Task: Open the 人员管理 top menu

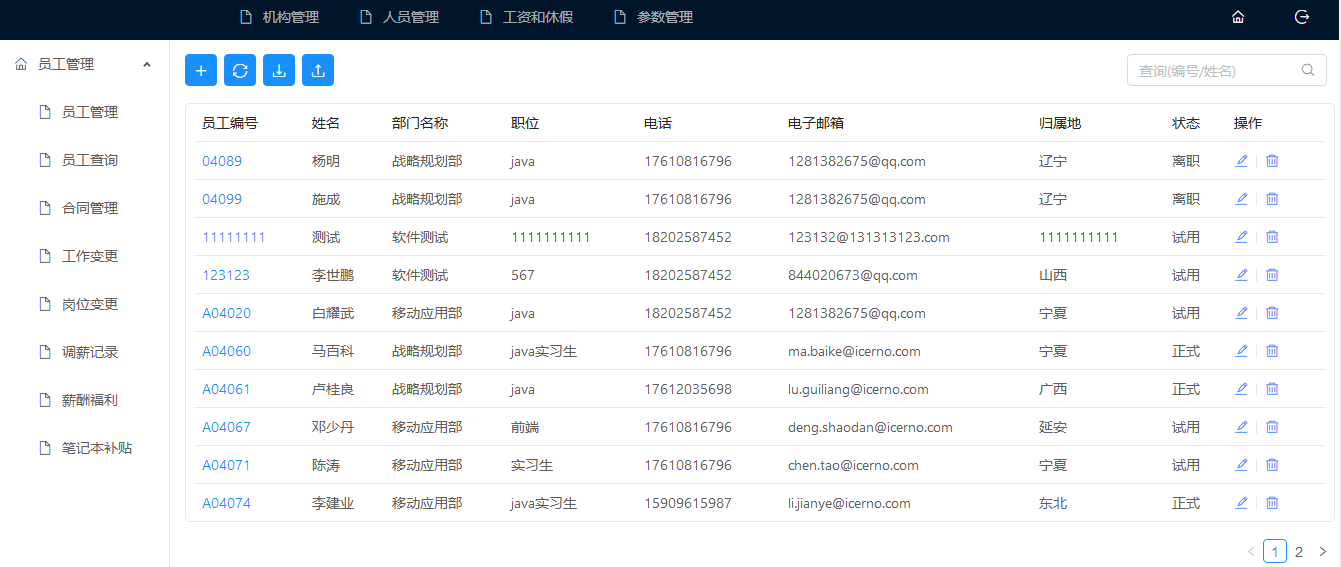Action: [x=400, y=17]
